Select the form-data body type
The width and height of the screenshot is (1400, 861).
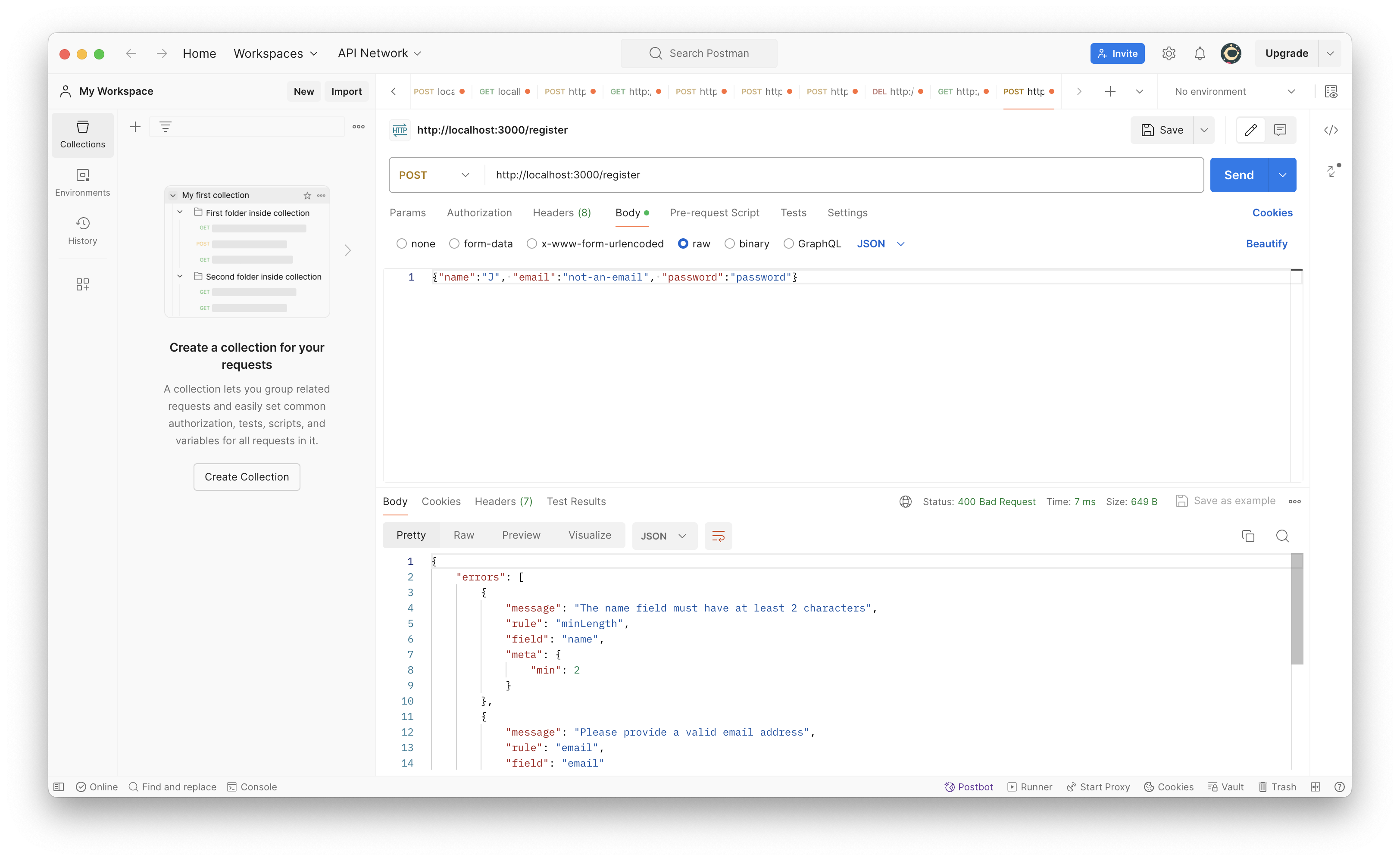click(454, 244)
